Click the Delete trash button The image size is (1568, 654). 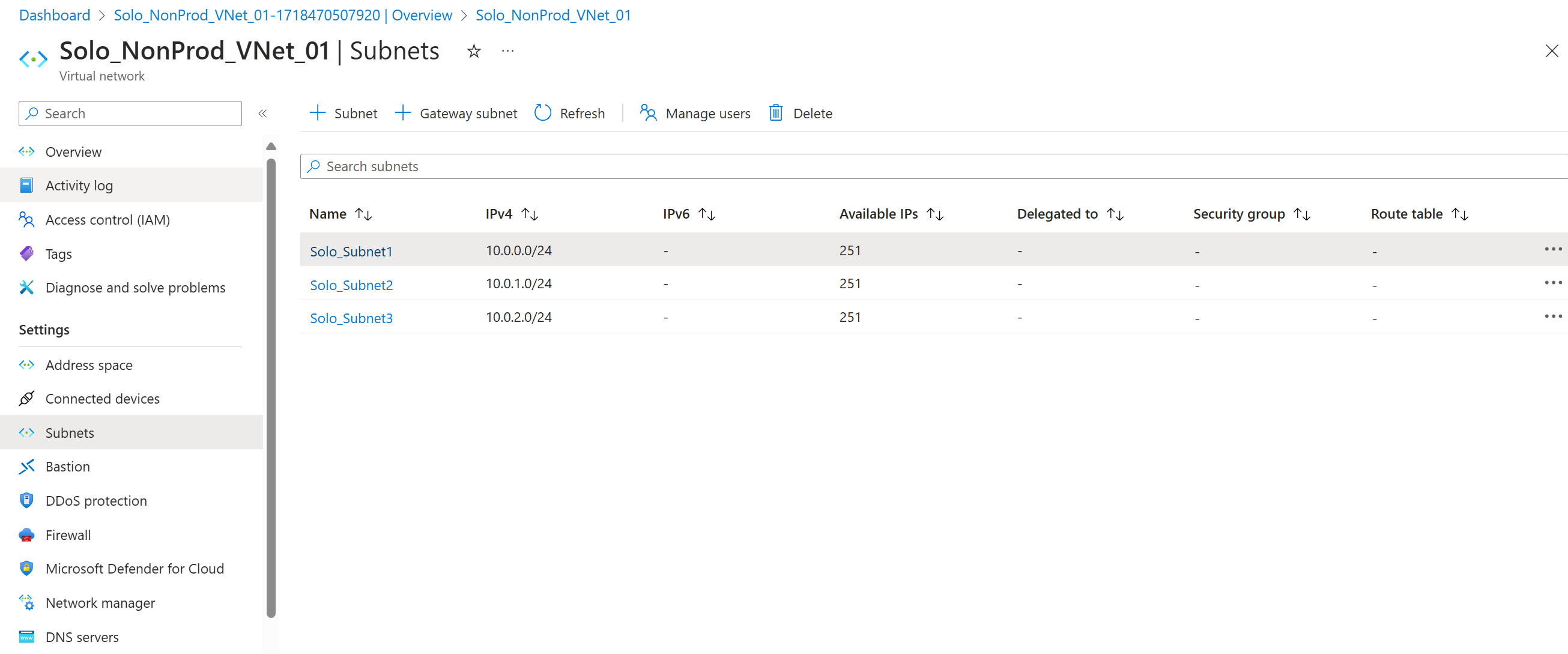[801, 114]
